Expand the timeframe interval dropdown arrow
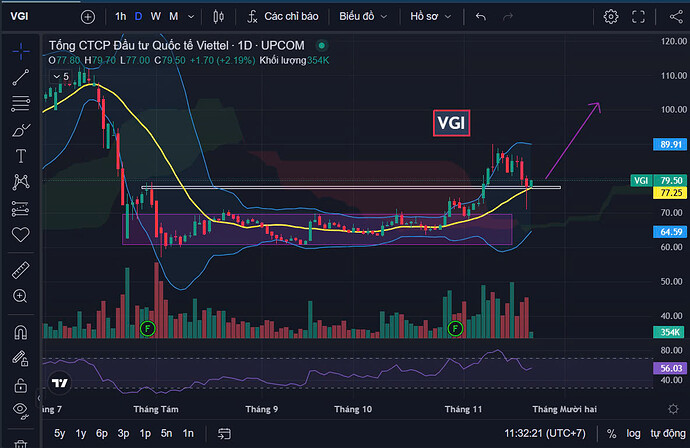690x448 pixels. tap(191, 17)
